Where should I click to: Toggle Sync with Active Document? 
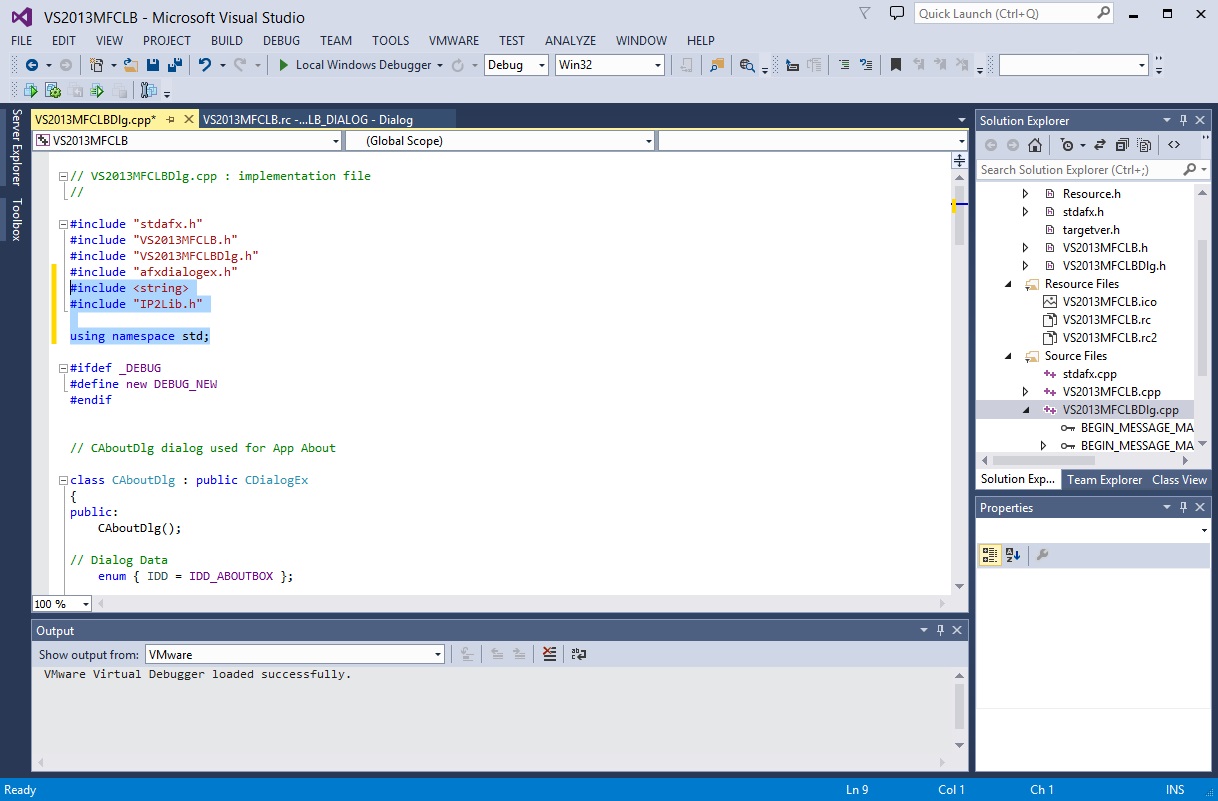tap(1100, 145)
